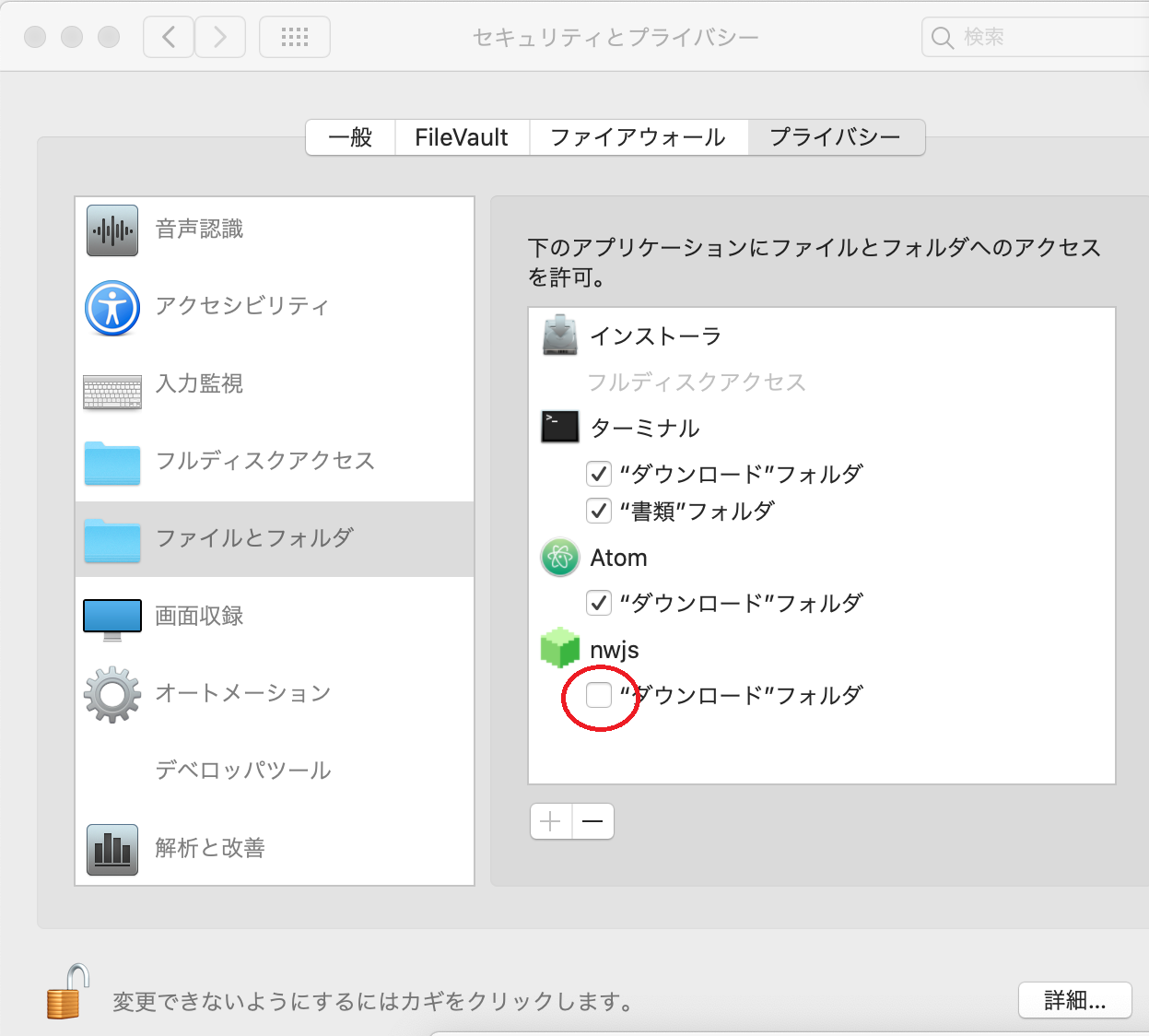Show all preferences grid button
Screen dimensions: 1149x1036
pyautogui.click(x=295, y=37)
